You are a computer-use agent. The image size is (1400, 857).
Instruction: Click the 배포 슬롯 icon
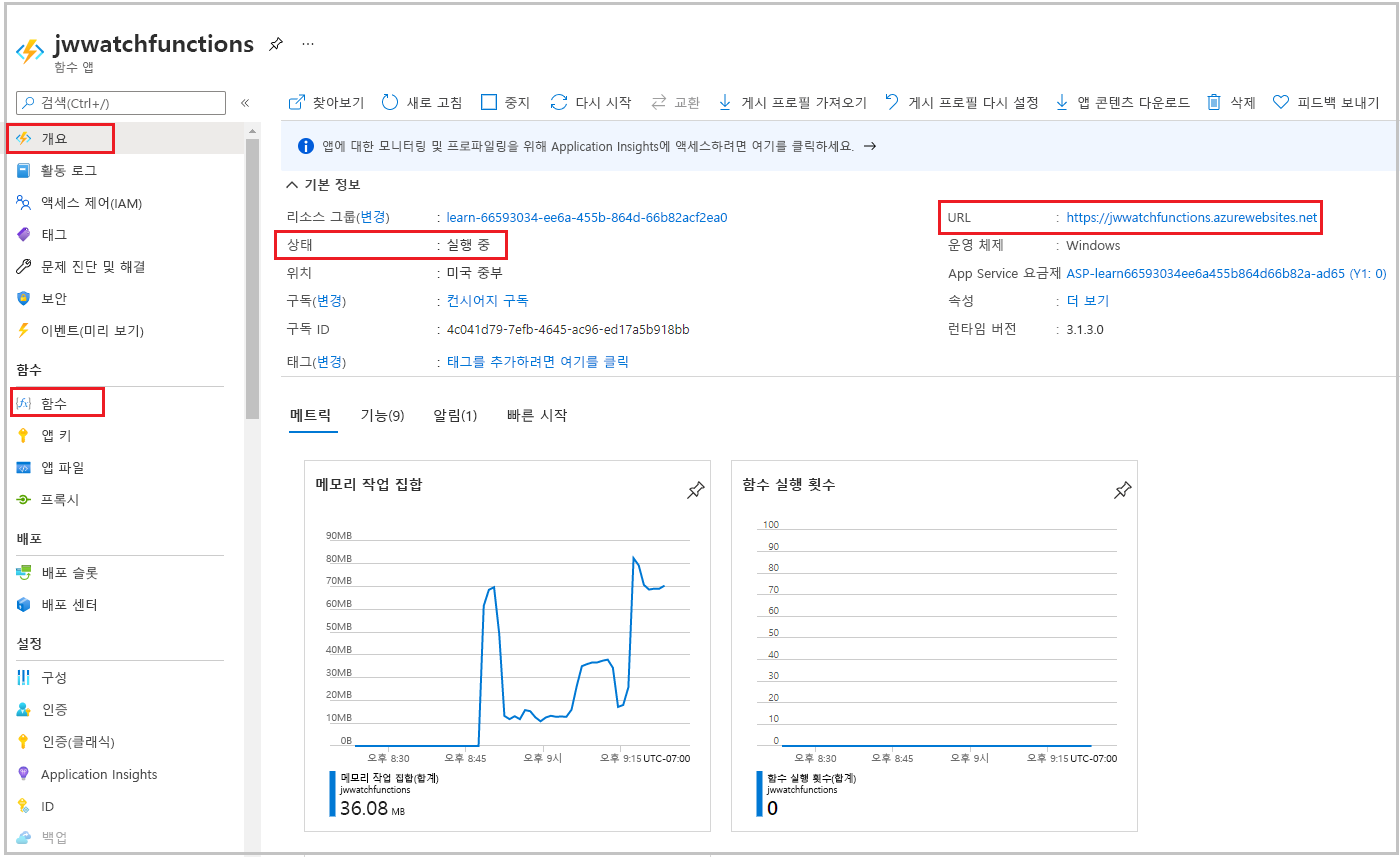pyautogui.click(x=24, y=573)
